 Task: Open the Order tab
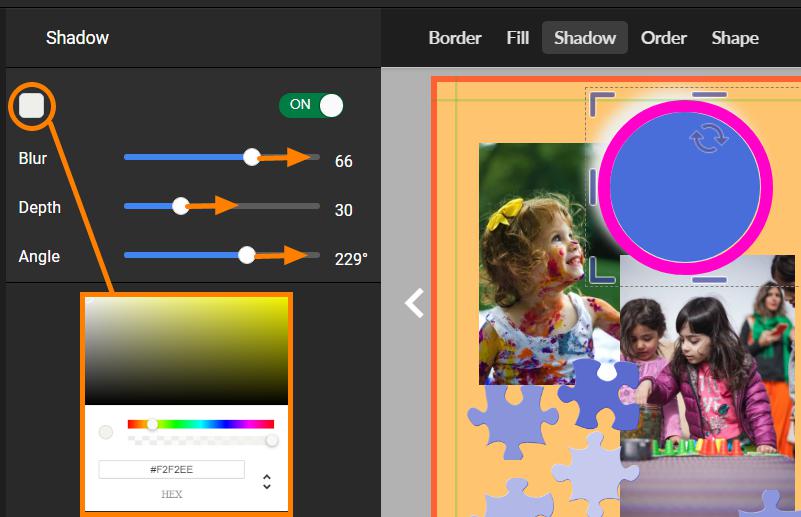click(x=664, y=38)
